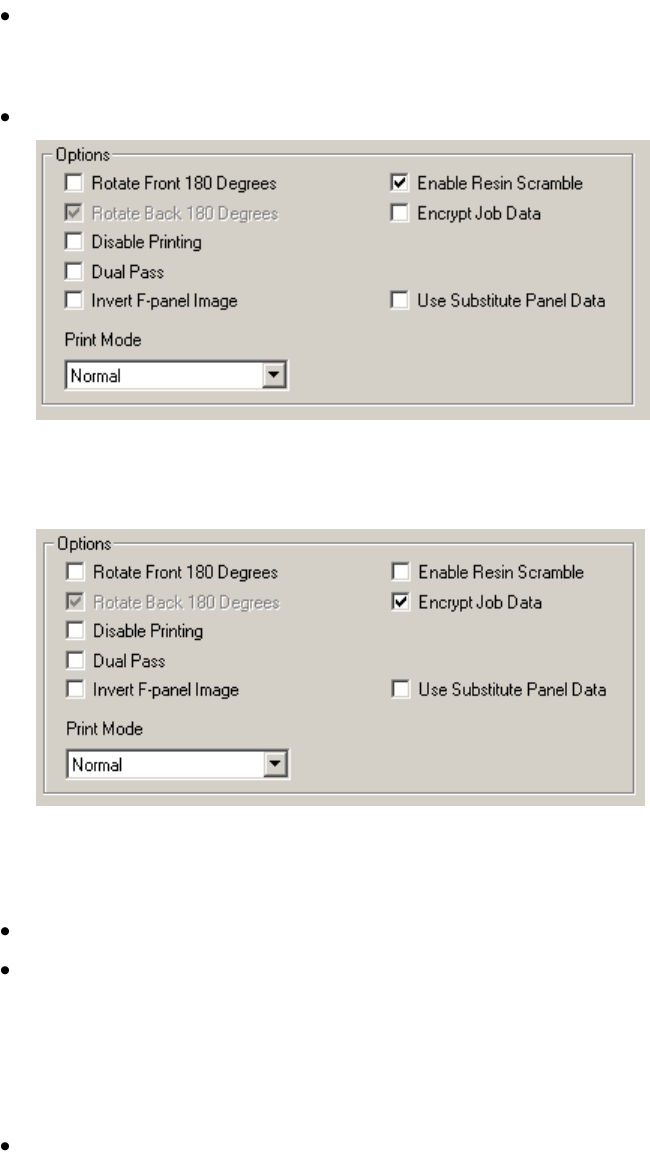Tick Rotate Front 180 Degrees in lower Options group
The height and width of the screenshot is (1158, 650).
click(x=75, y=572)
